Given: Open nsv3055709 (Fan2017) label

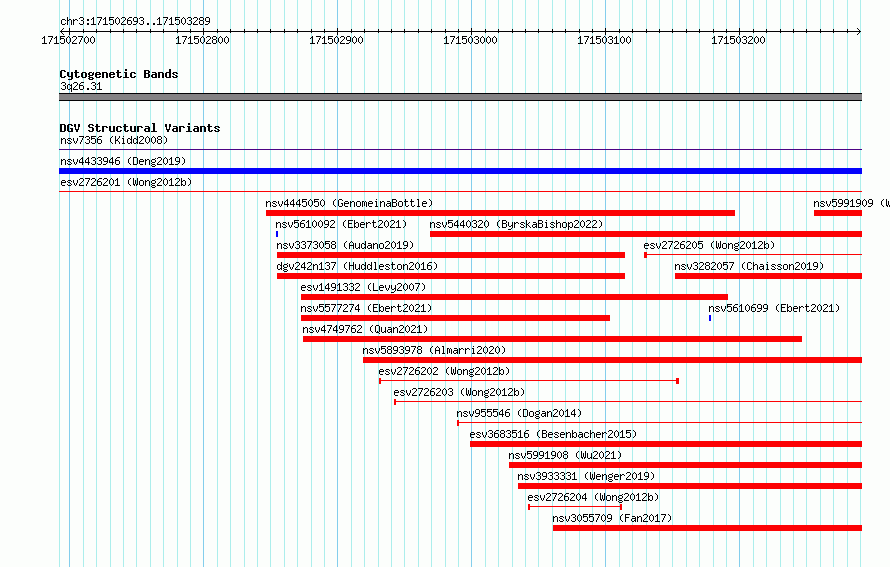Looking at the screenshot, I should (x=612, y=518).
